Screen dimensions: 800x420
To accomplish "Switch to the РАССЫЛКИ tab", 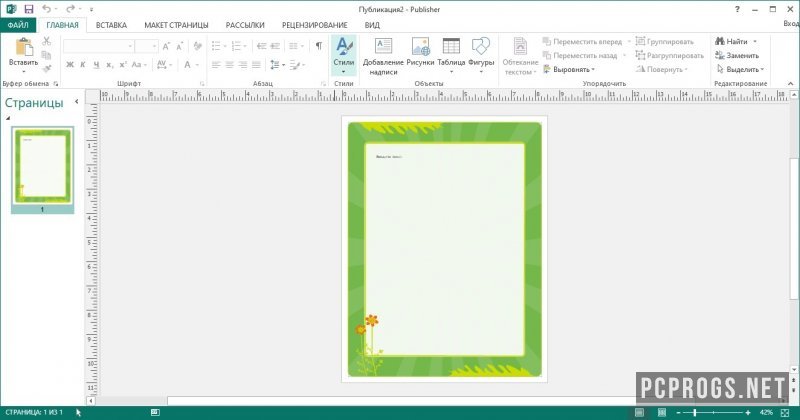I will 245,25.
